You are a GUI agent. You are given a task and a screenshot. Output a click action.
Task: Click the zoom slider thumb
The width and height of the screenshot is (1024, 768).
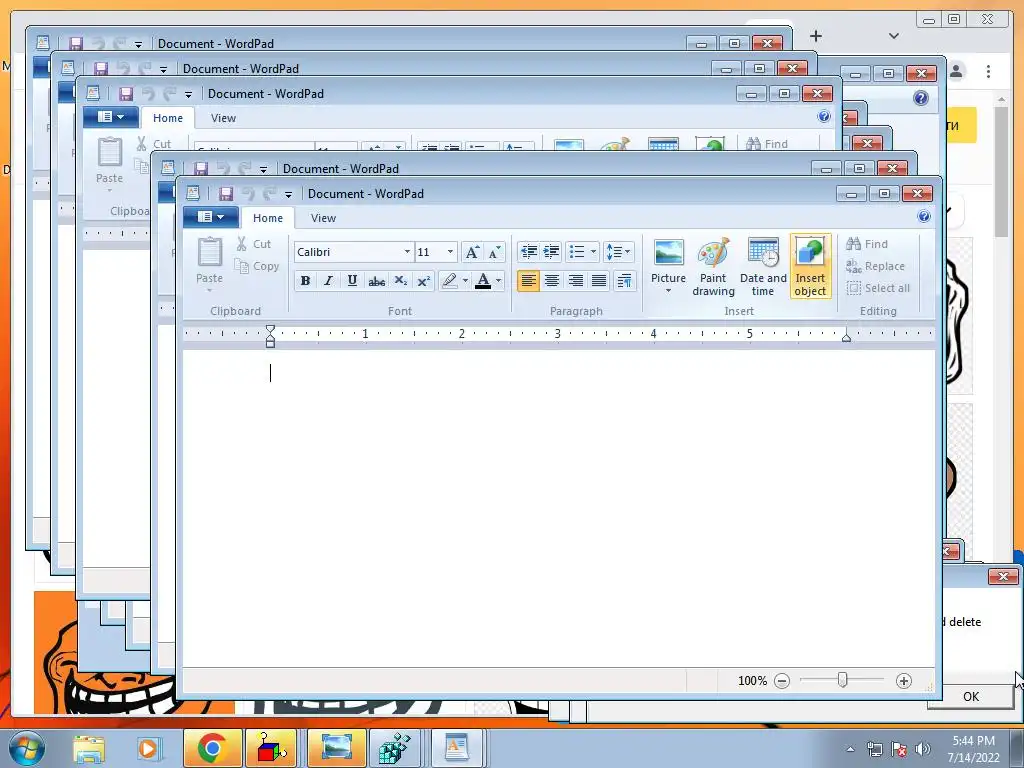click(x=842, y=680)
